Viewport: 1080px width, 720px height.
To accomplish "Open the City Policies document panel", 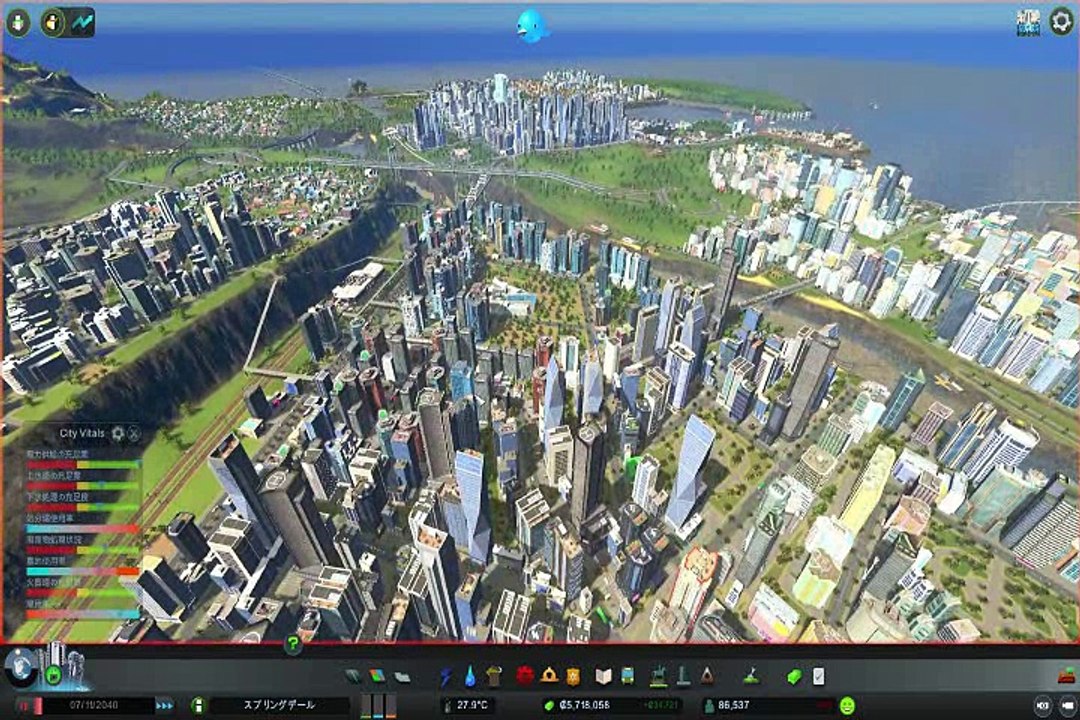I will [x=818, y=677].
